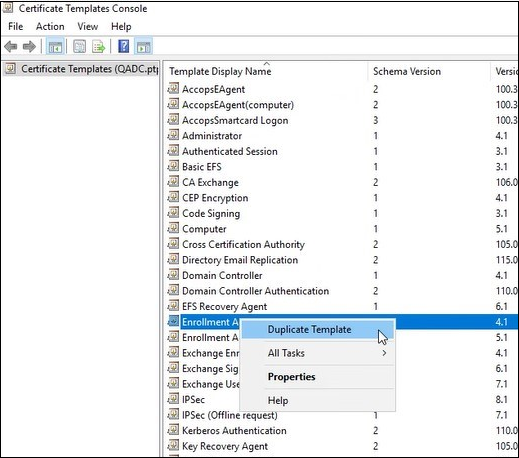Image resolution: width=519 pixels, height=458 pixels.
Task: Click the Forward arrow toolbar icon
Action: pyautogui.click(x=29, y=46)
